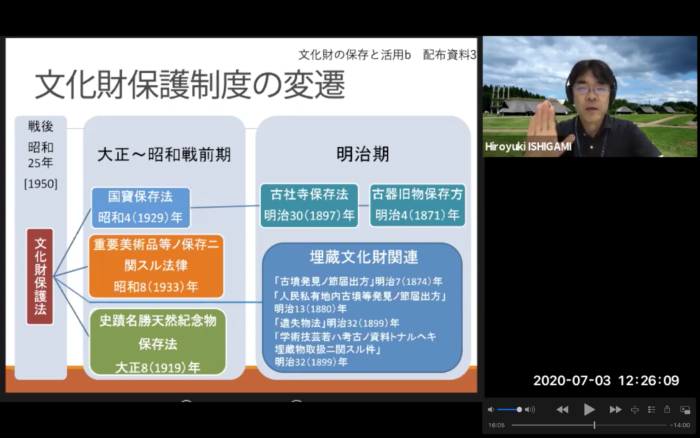Image resolution: width=700 pixels, height=438 pixels.
Task: Click the 史蹟名勝天然紀念物保存法 green box
Action: [x=157, y=342]
